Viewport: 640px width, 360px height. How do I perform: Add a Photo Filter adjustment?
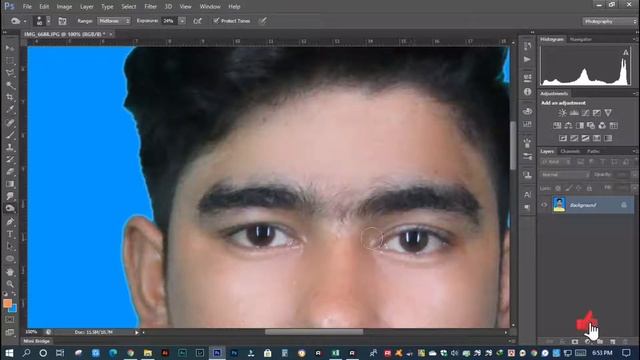pos(591,125)
